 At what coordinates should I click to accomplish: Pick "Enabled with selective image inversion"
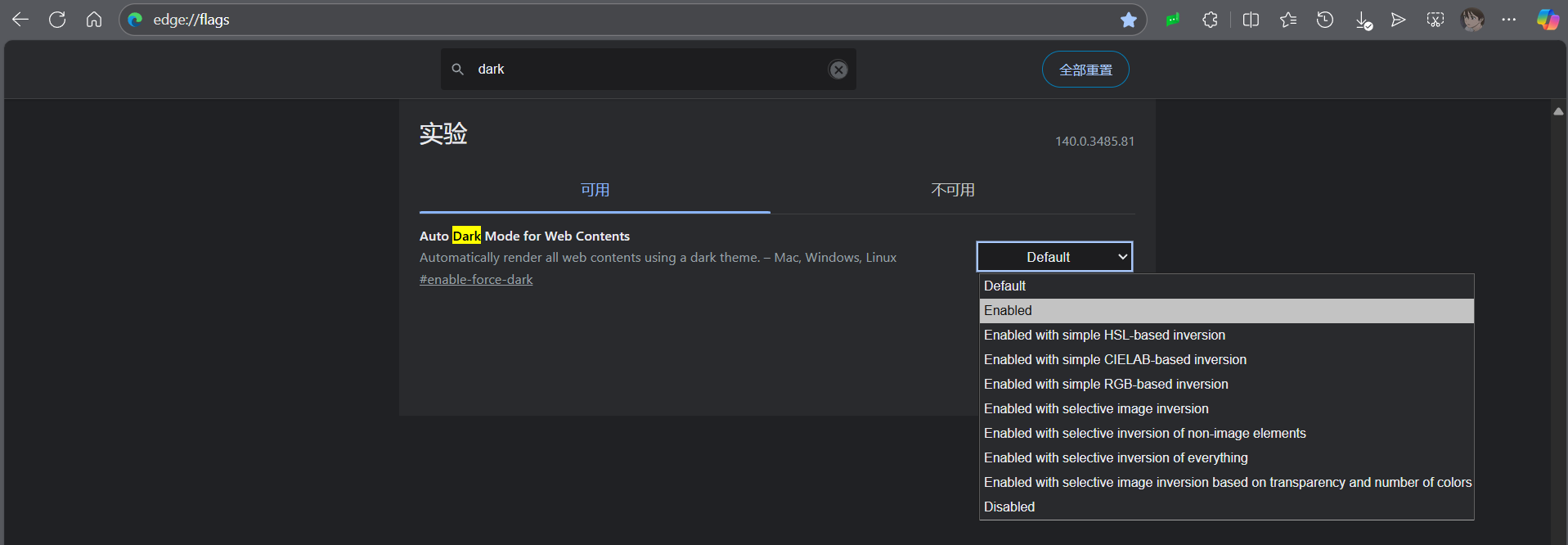pyautogui.click(x=1096, y=409)
